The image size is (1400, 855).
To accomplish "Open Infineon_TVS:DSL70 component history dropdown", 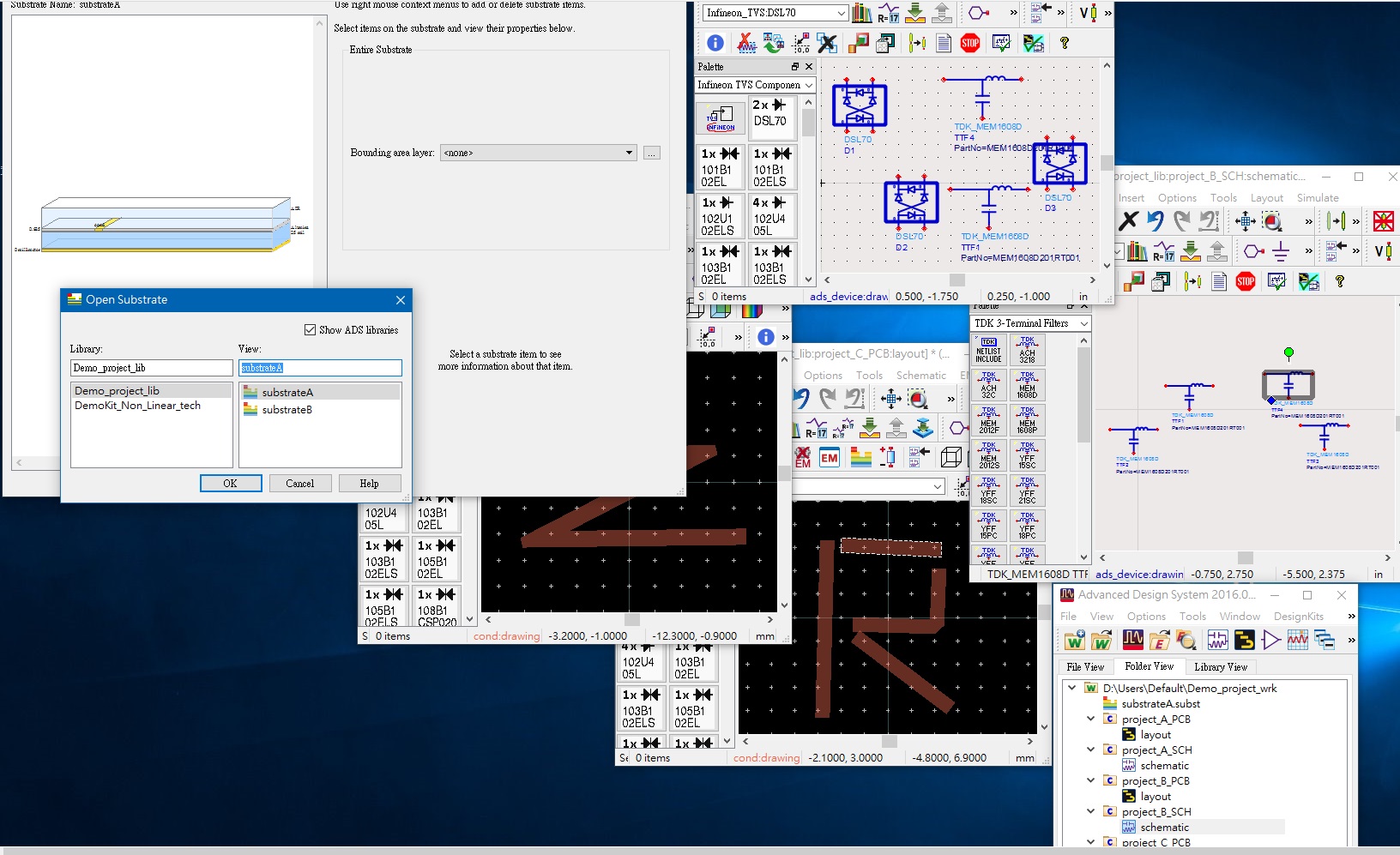I will pos(841,13).
